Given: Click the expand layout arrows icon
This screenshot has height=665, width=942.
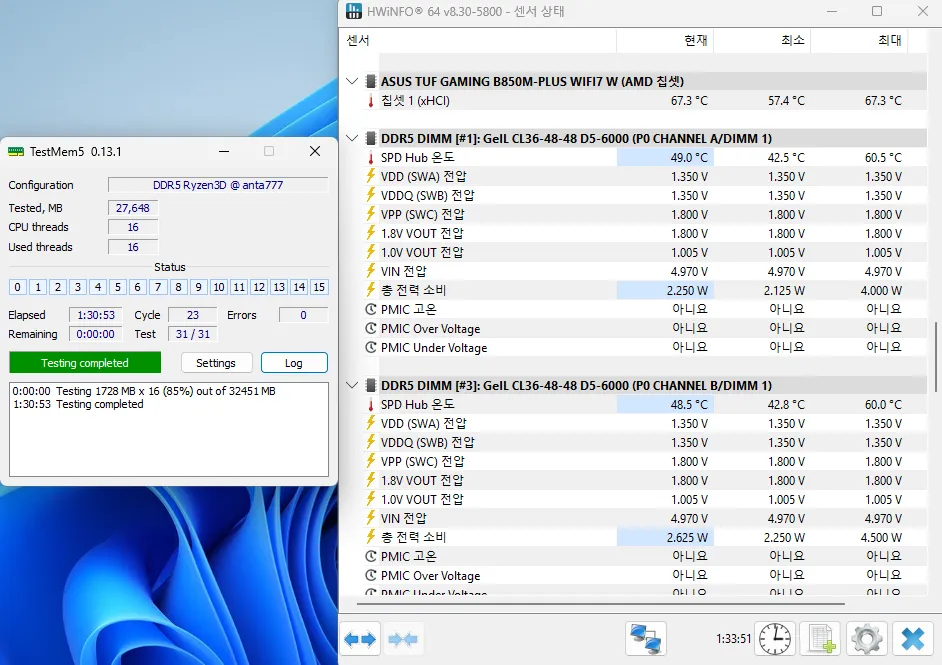Looking at the screenshot, I should [x=360, y=639].
